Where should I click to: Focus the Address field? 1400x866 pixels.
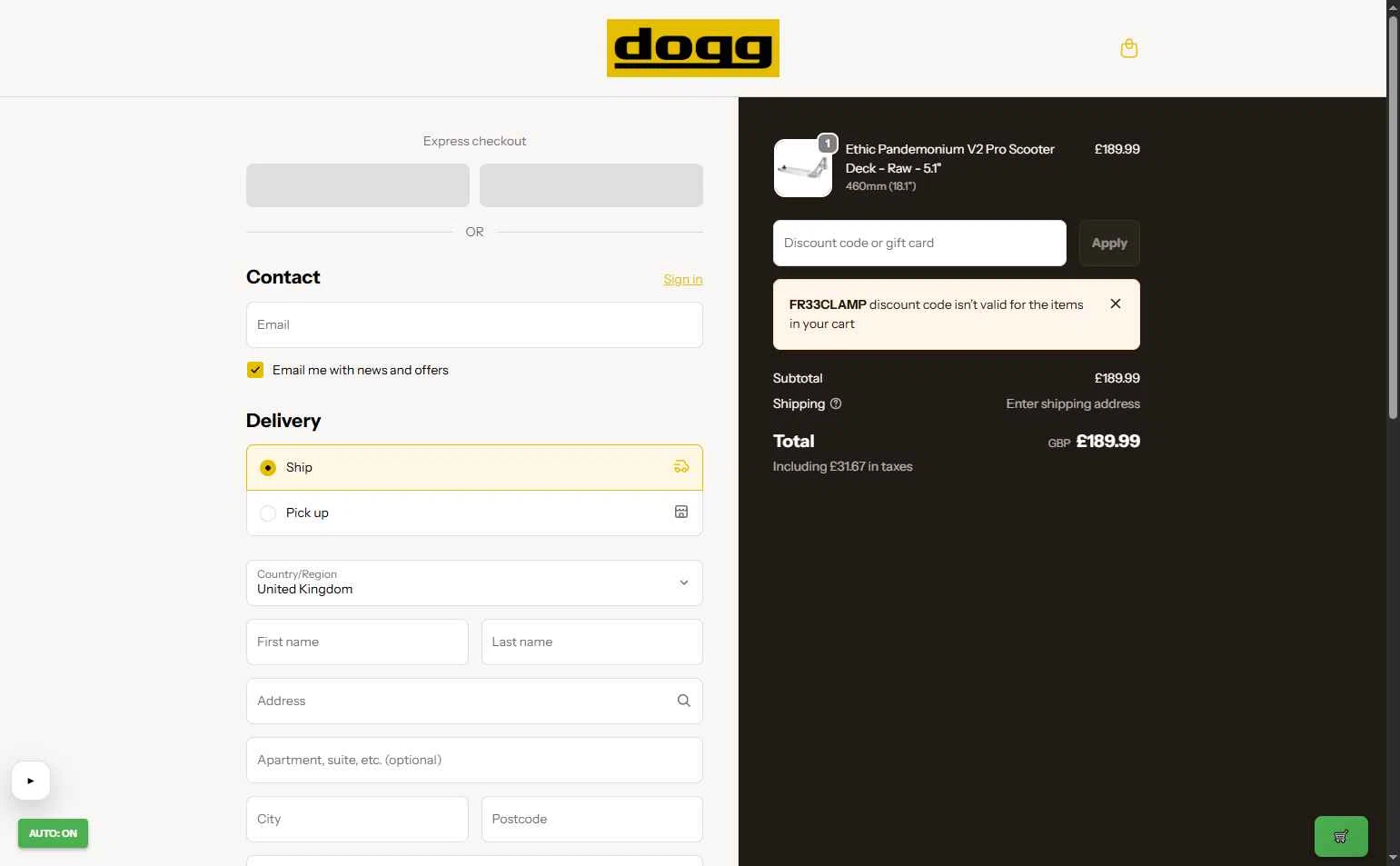pyautogui.click(x=474, y=701)
